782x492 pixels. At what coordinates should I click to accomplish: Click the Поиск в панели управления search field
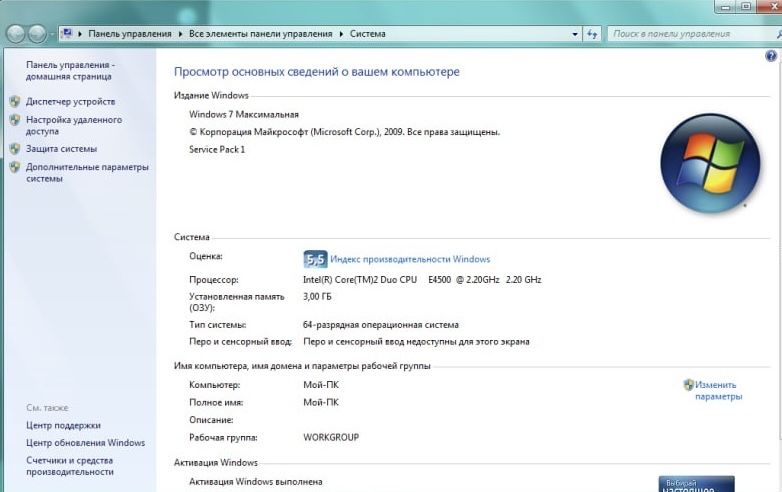tap(691, 34)
